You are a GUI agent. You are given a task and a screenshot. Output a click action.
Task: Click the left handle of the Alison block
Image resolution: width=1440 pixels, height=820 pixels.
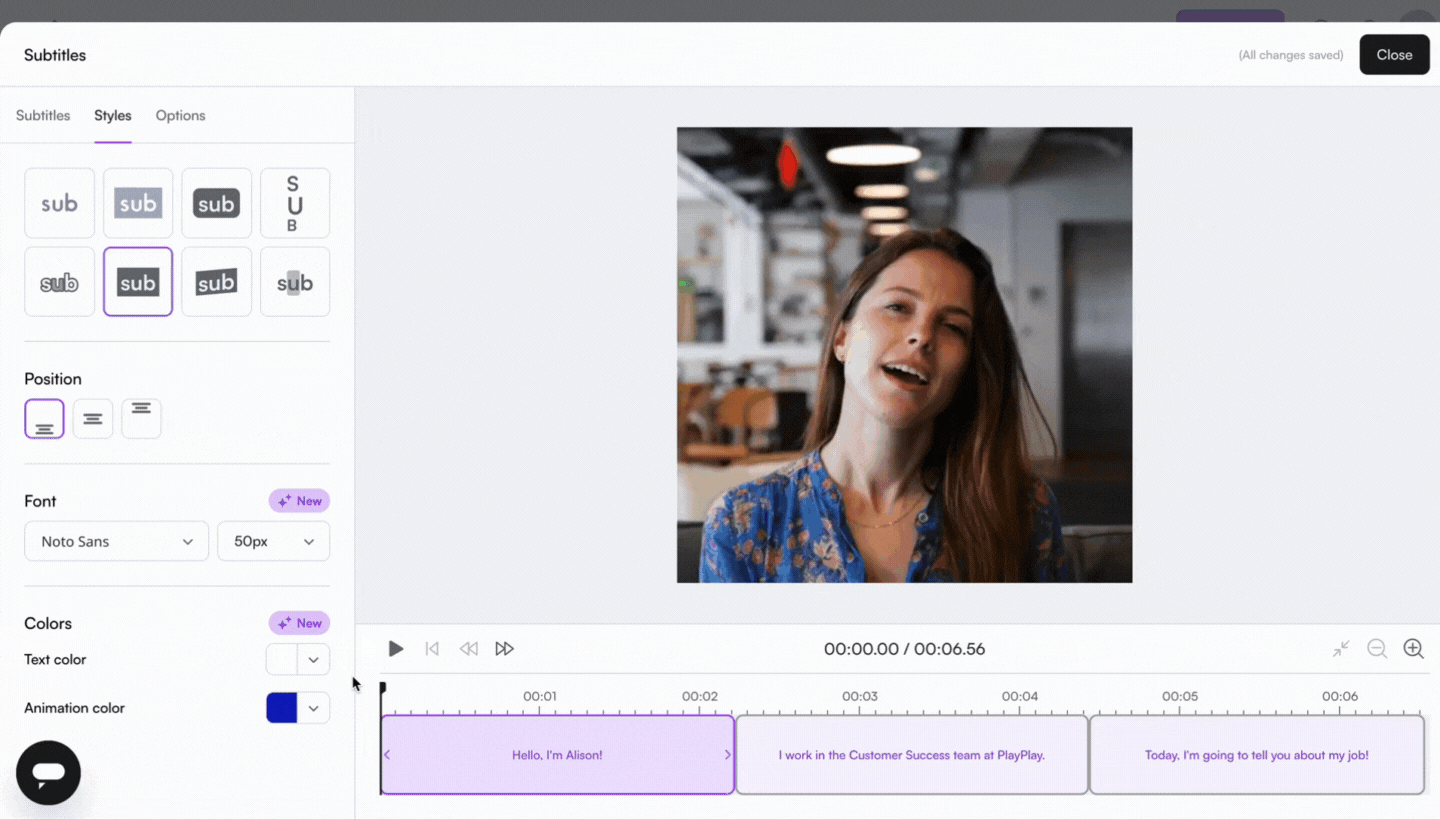coord(387,755)
